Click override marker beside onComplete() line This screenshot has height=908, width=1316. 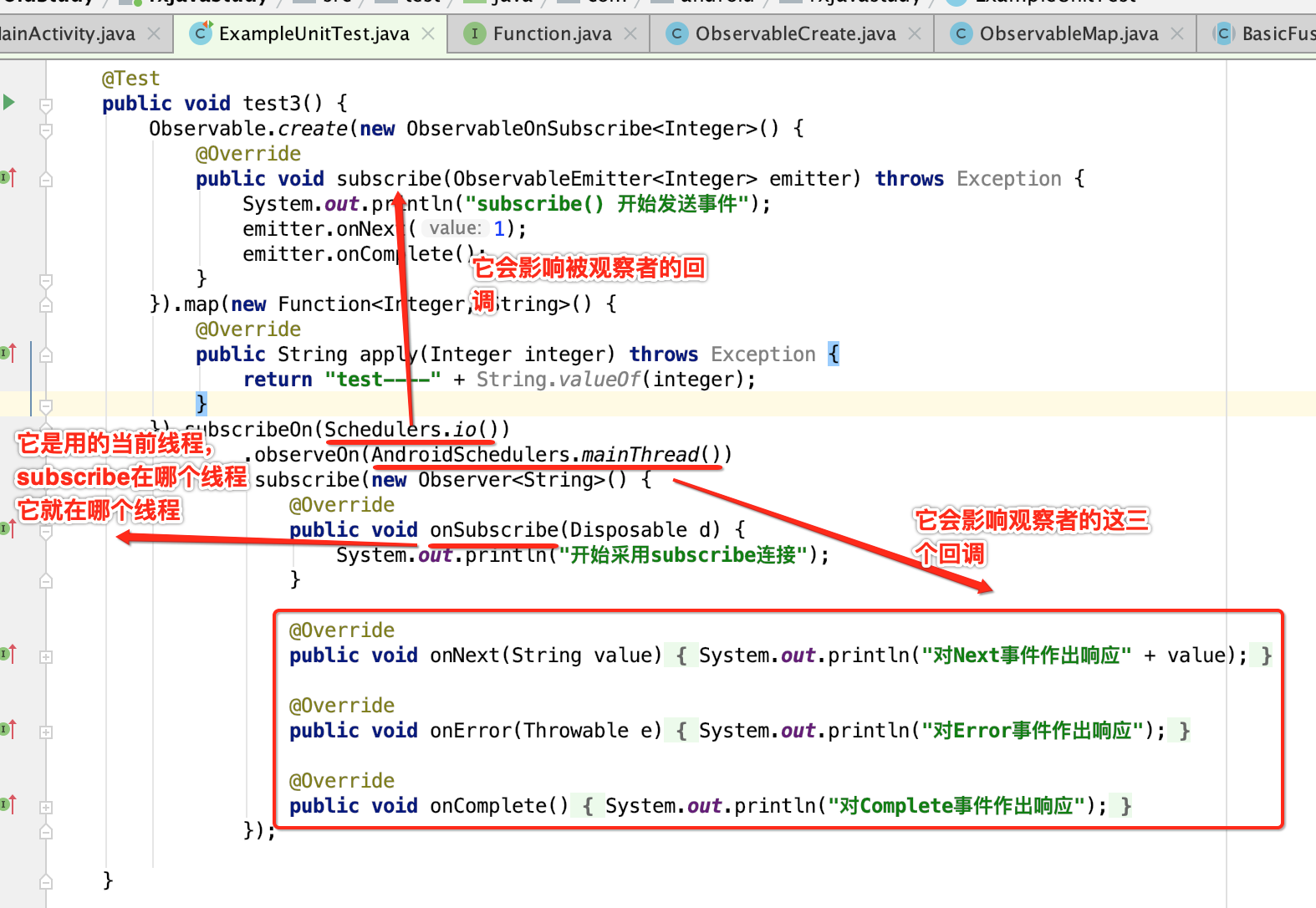coord(8,804)
